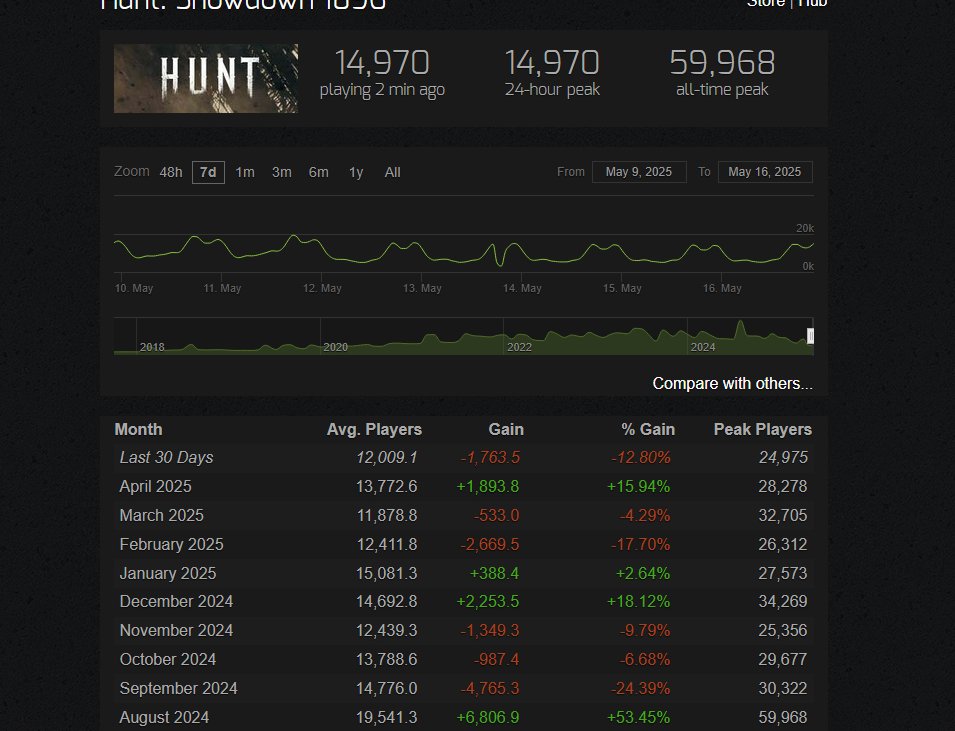Click the navigator range handle at chart's end
This screenshot has height=731, width=955.
811,336
